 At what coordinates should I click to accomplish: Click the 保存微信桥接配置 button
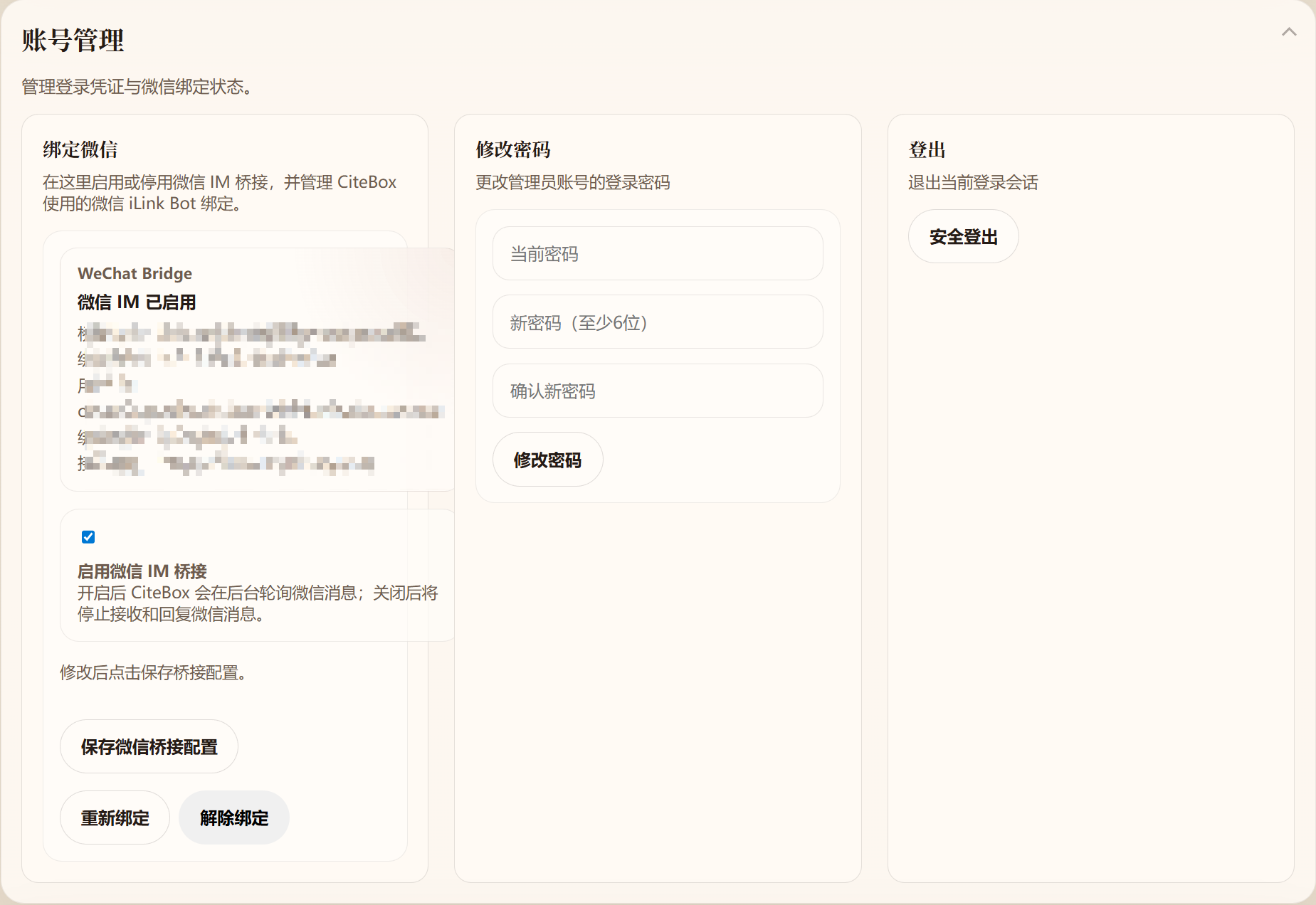click(148, 746)
